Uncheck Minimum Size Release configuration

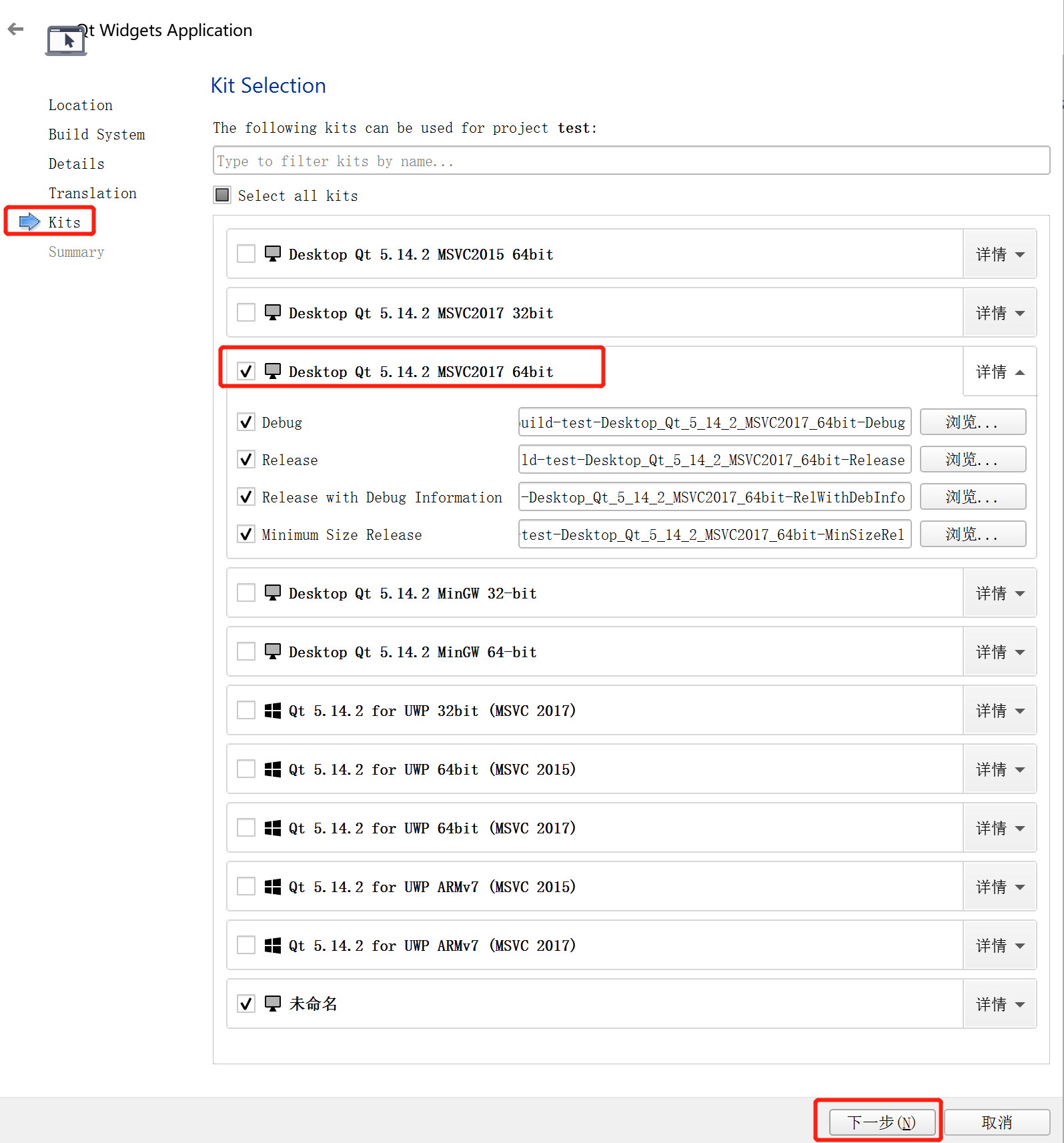pyautogui.click(x=246, y=534)
